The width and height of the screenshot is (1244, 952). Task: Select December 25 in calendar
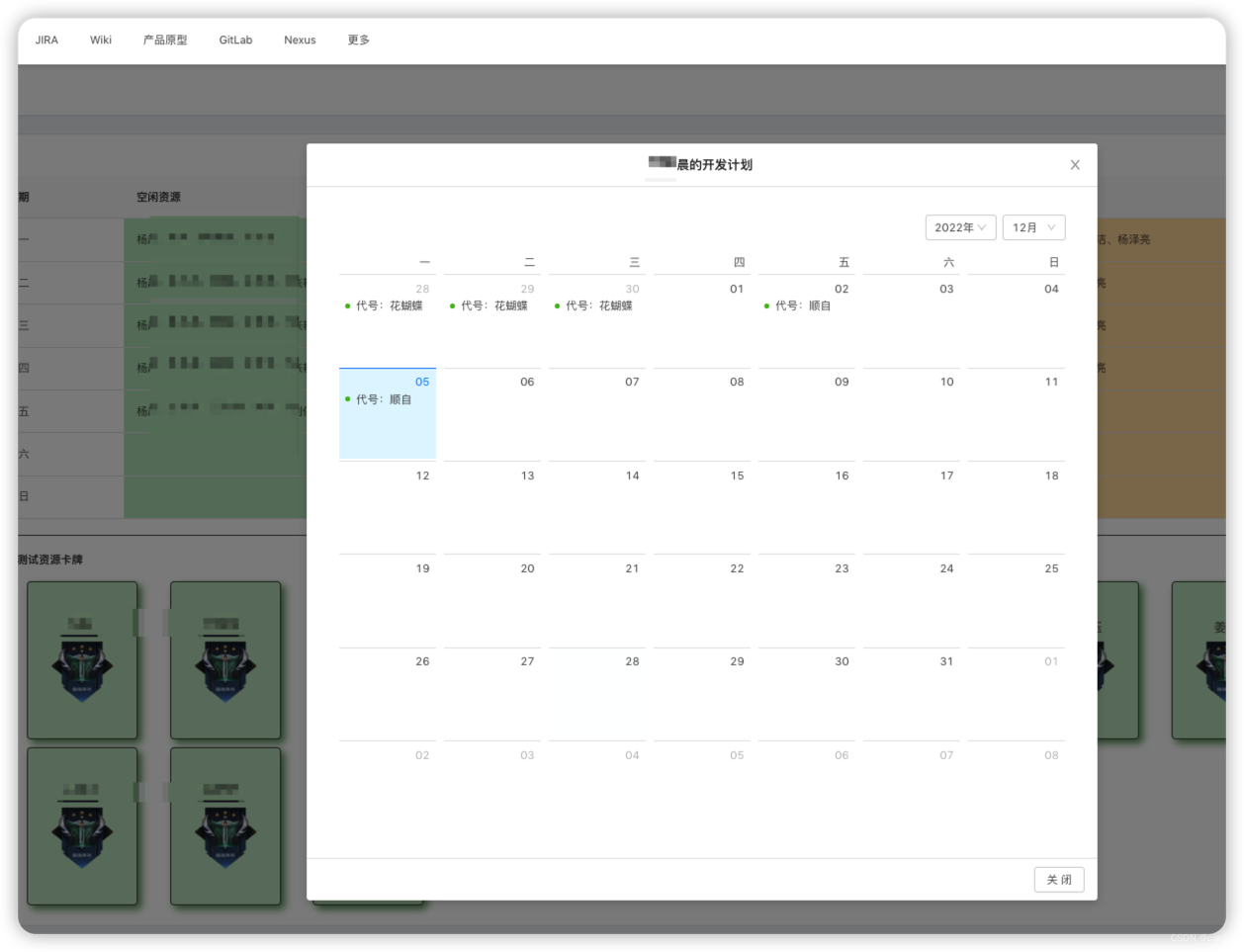(1017, 600)
